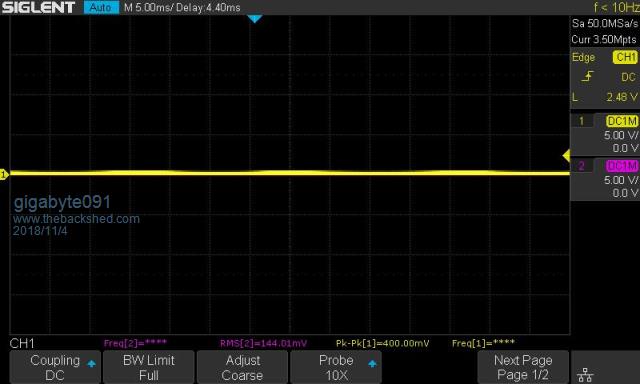Select the yellow channel 1 ground marker
Image resolution: width=640 pixels, height=384 pixels.
click(x=4, y=175)
